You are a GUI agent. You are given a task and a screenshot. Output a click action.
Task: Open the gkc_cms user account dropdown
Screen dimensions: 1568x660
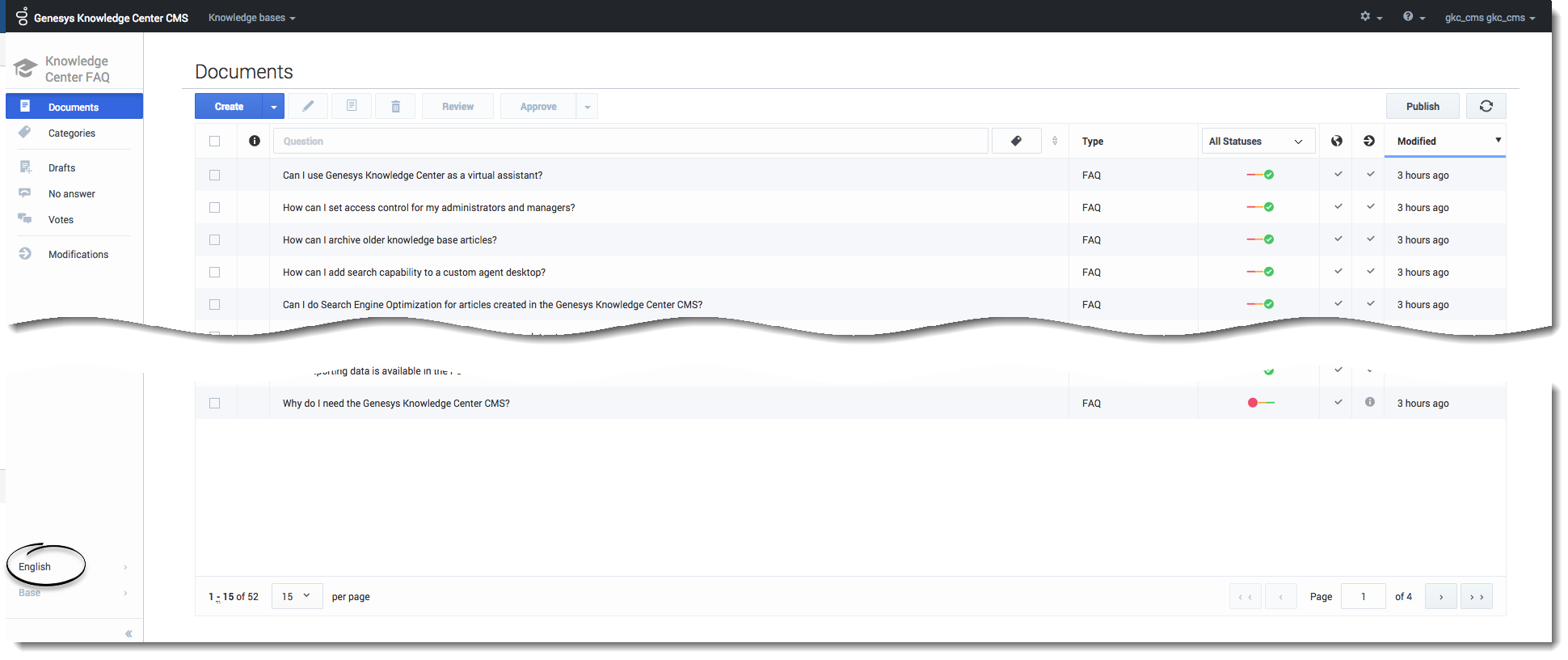(x=1490, y=18)
